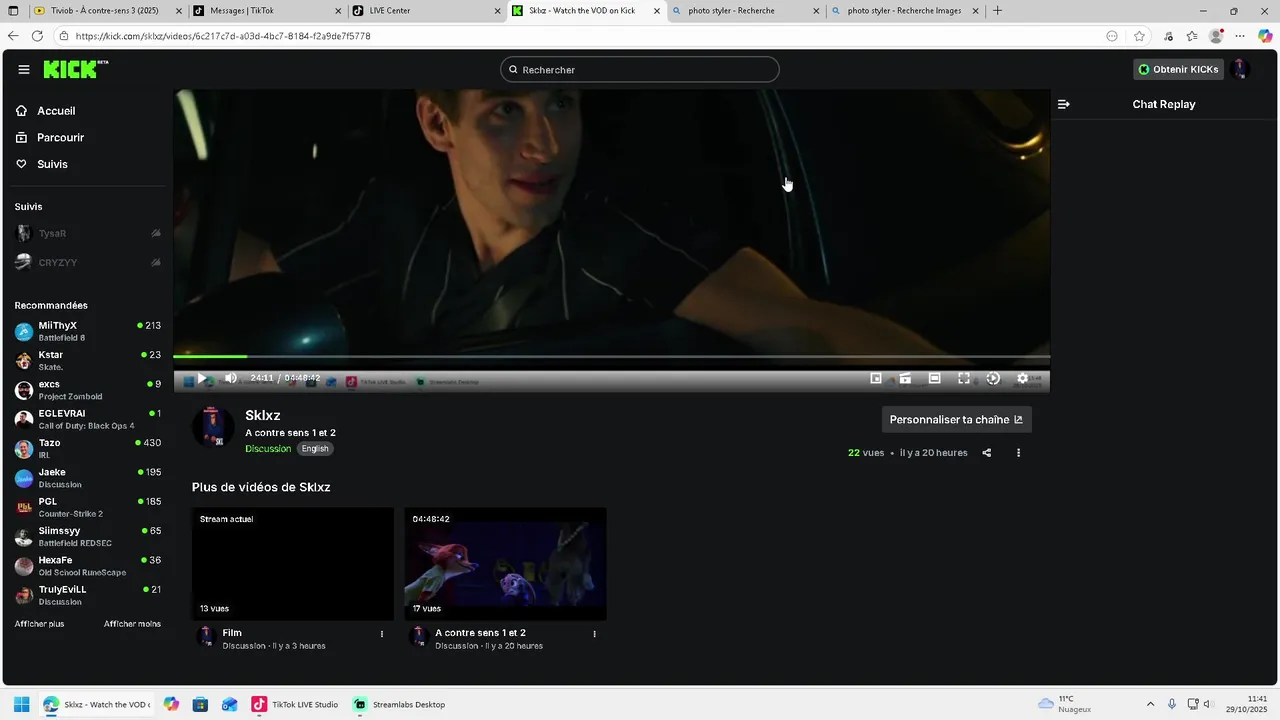1280x720 pixels.
Task: Open the video player settings gear
Action: (1022, 378)
